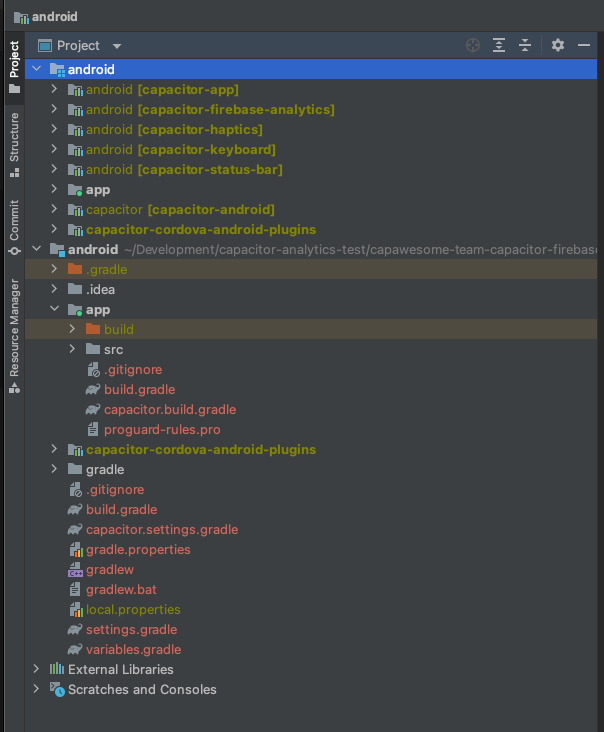The width and height of the screenshot is (604, 732).
Task: Click module icon of capacitor [capacitor-android]
Action: [x=75, y=210]
